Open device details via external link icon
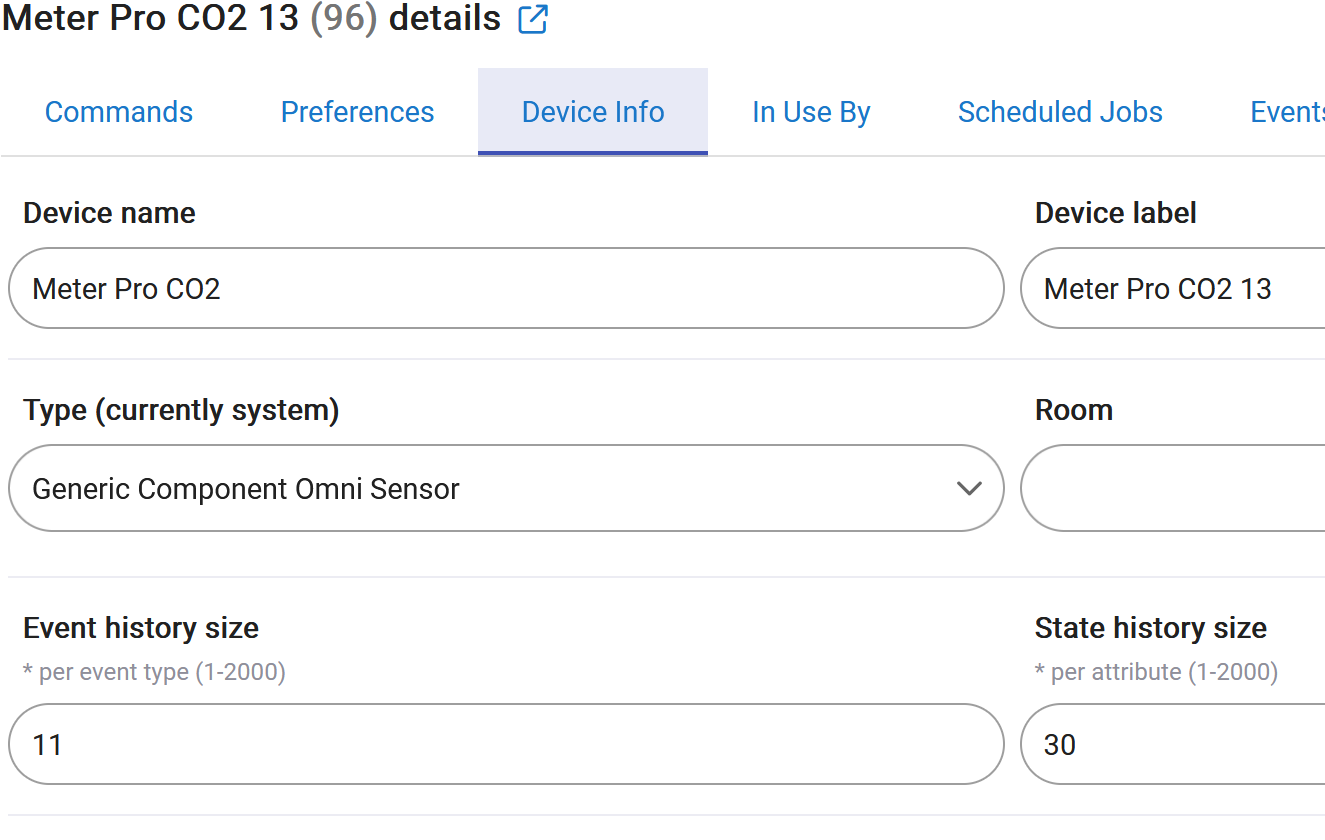Viewport: 1325px width, 840px height. click(533, 19)
